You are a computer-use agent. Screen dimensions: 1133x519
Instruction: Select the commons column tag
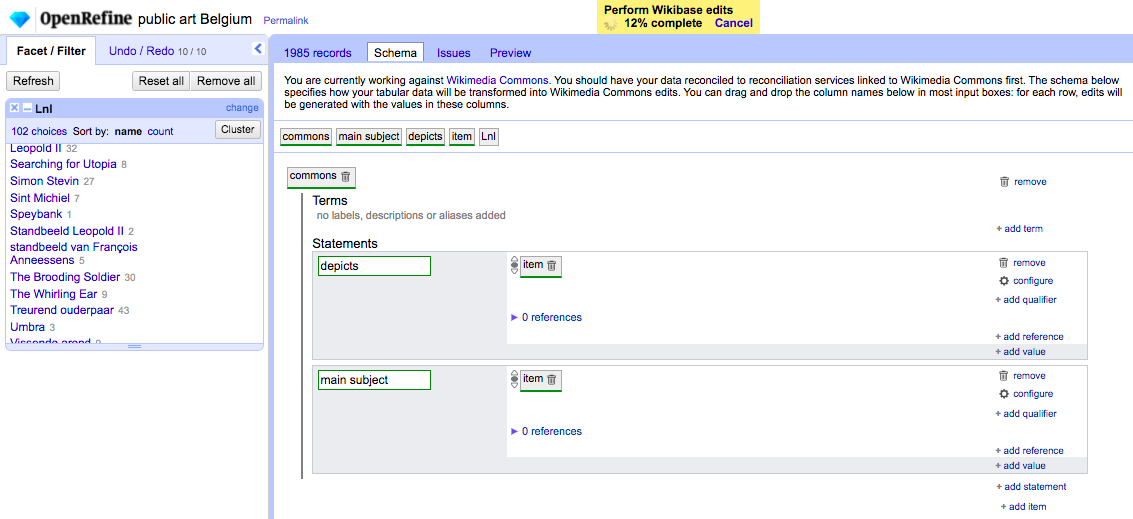[x=306, y=137]
